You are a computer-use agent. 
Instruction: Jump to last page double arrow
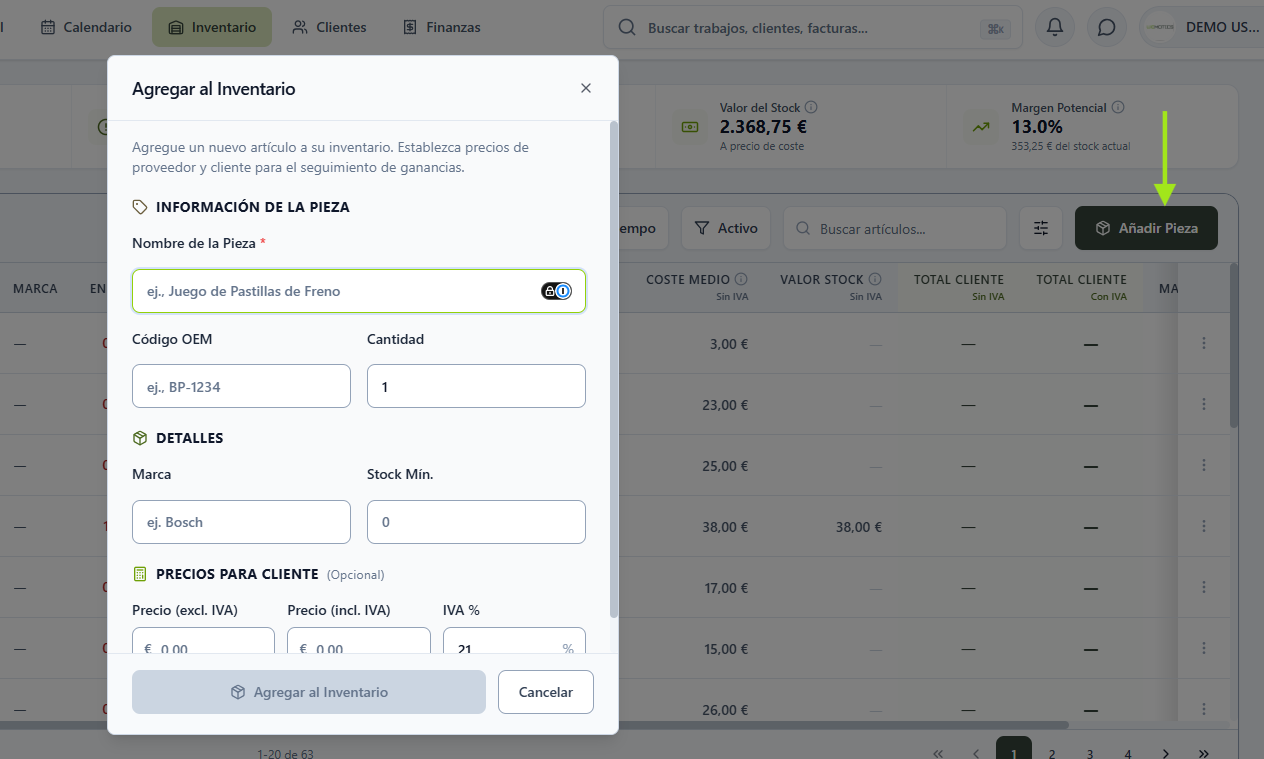tap(1204, 753)
